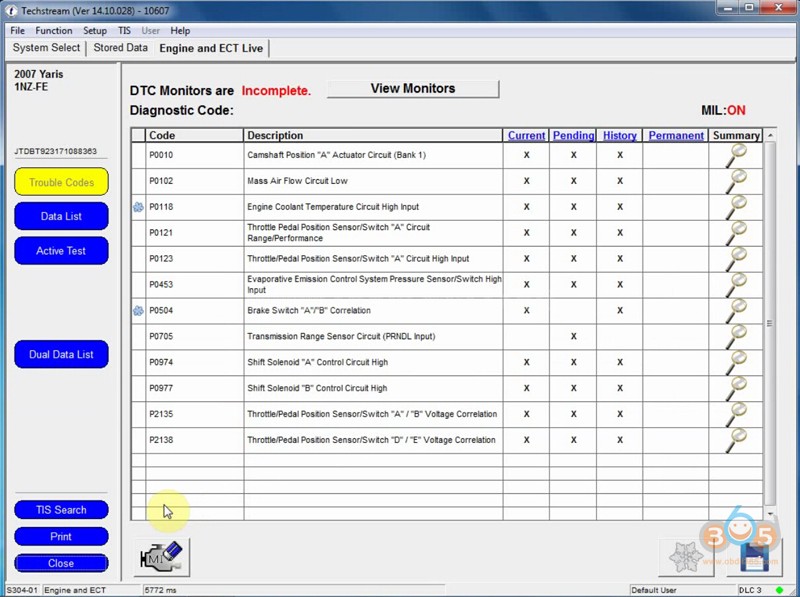The image size is (800, 597).
Task: Sort by the History column link
Action: pos(619,135)
